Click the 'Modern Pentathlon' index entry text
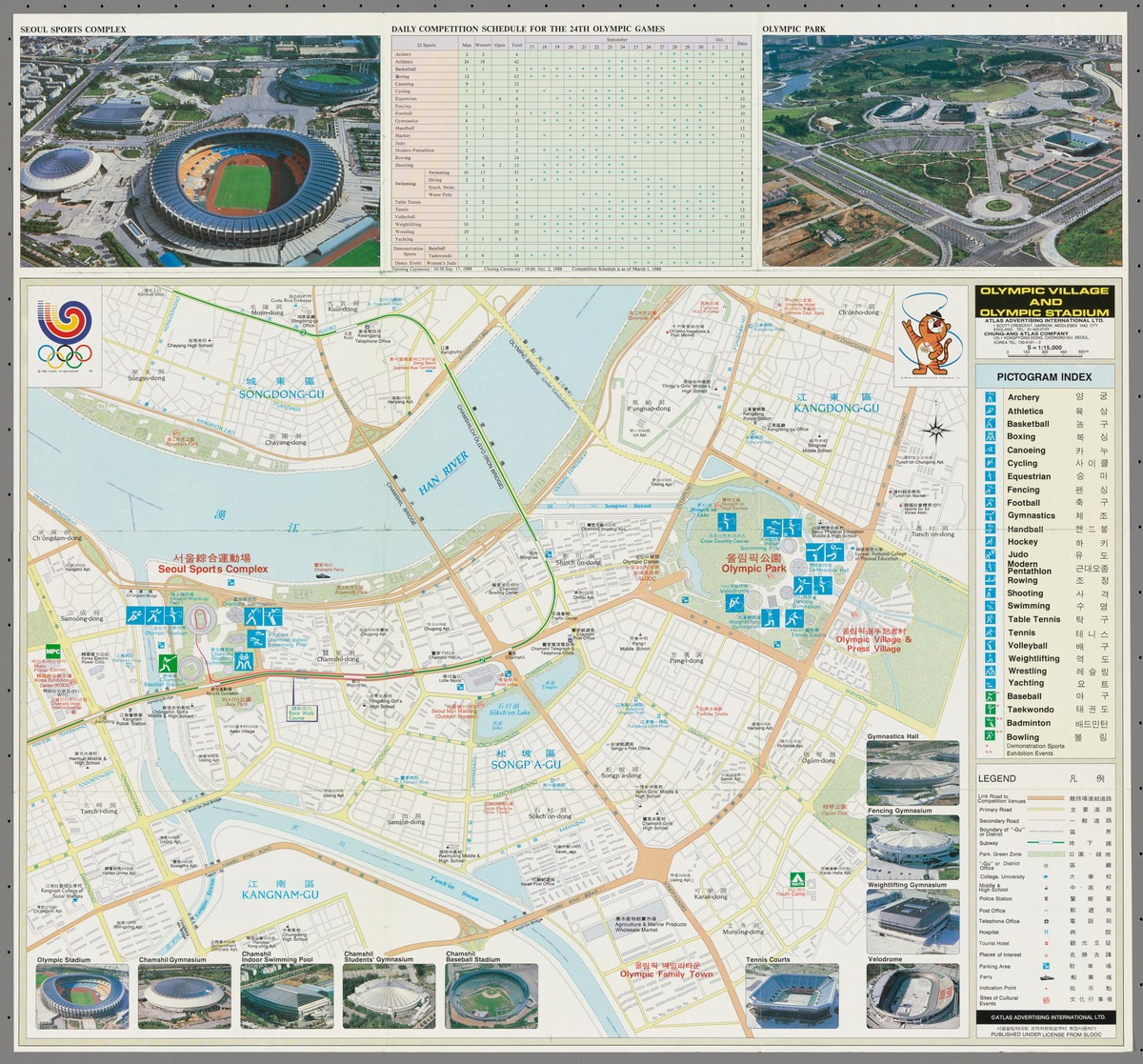 tap(1029, 568)
